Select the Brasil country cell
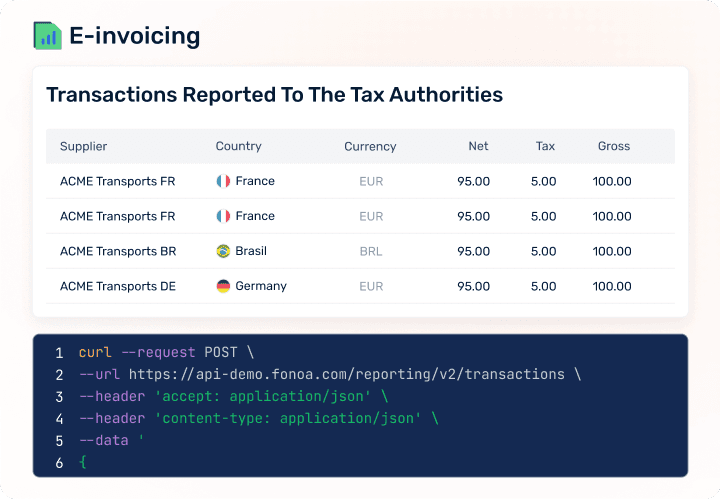The image size is (720, 500). (x=242, y=251)
